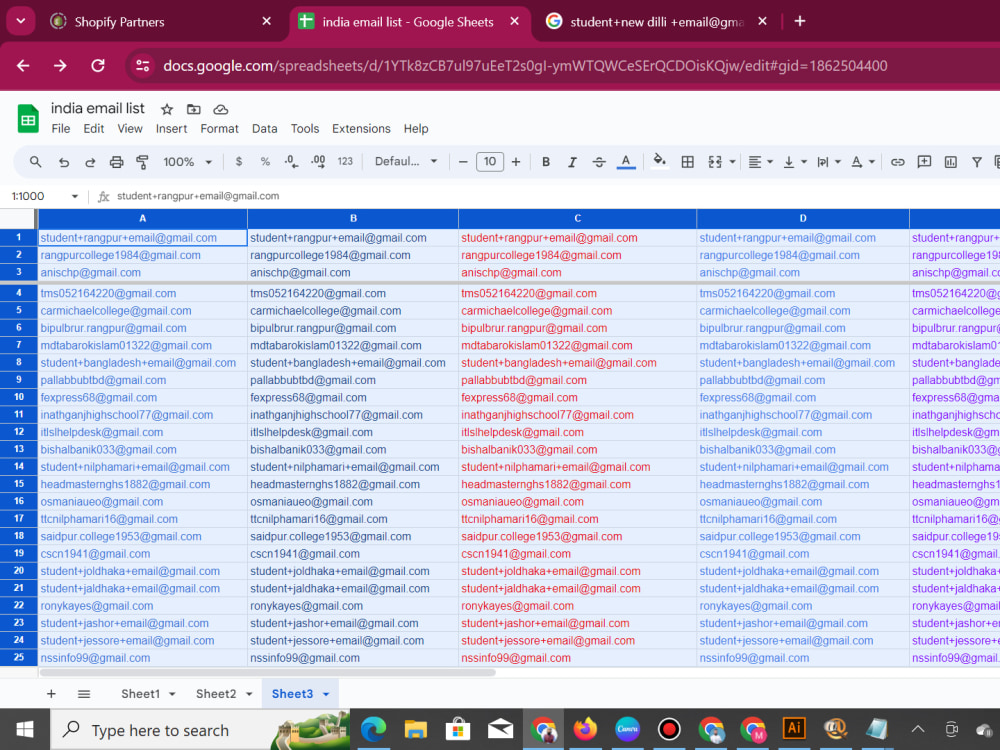Open Sheet3 tab dropdown arrow
1000x750 pixels.
point(326,695)
